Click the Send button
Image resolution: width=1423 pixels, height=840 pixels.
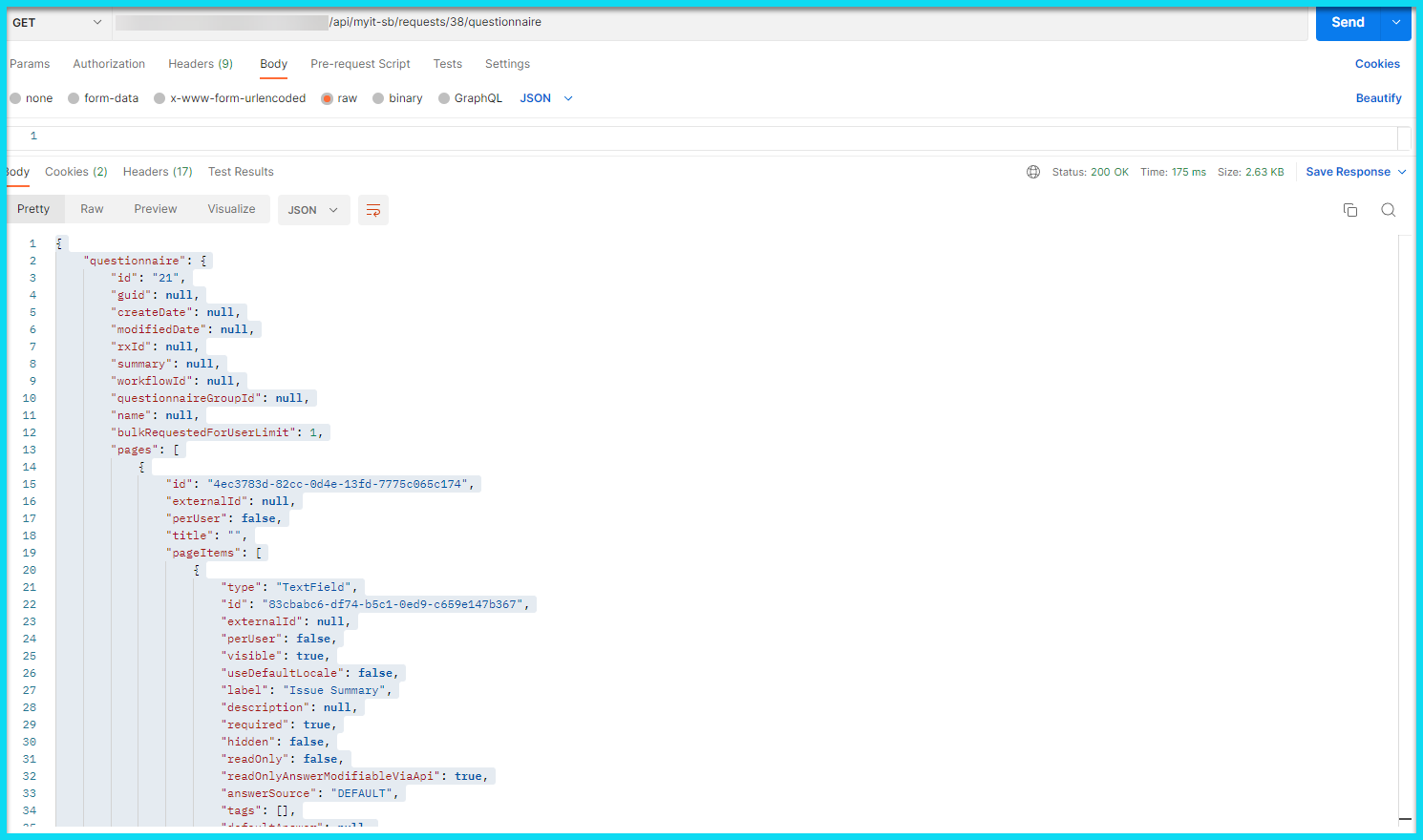point(1348,22)
